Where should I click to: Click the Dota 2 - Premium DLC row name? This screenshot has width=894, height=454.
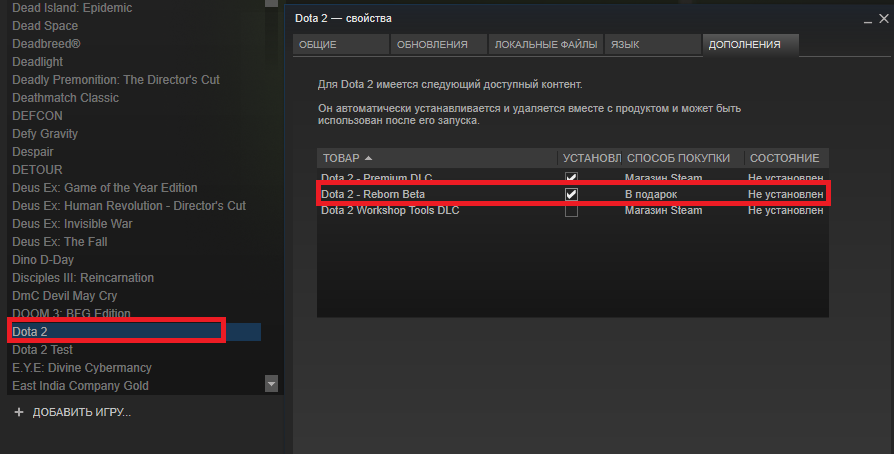coord(377,177)
